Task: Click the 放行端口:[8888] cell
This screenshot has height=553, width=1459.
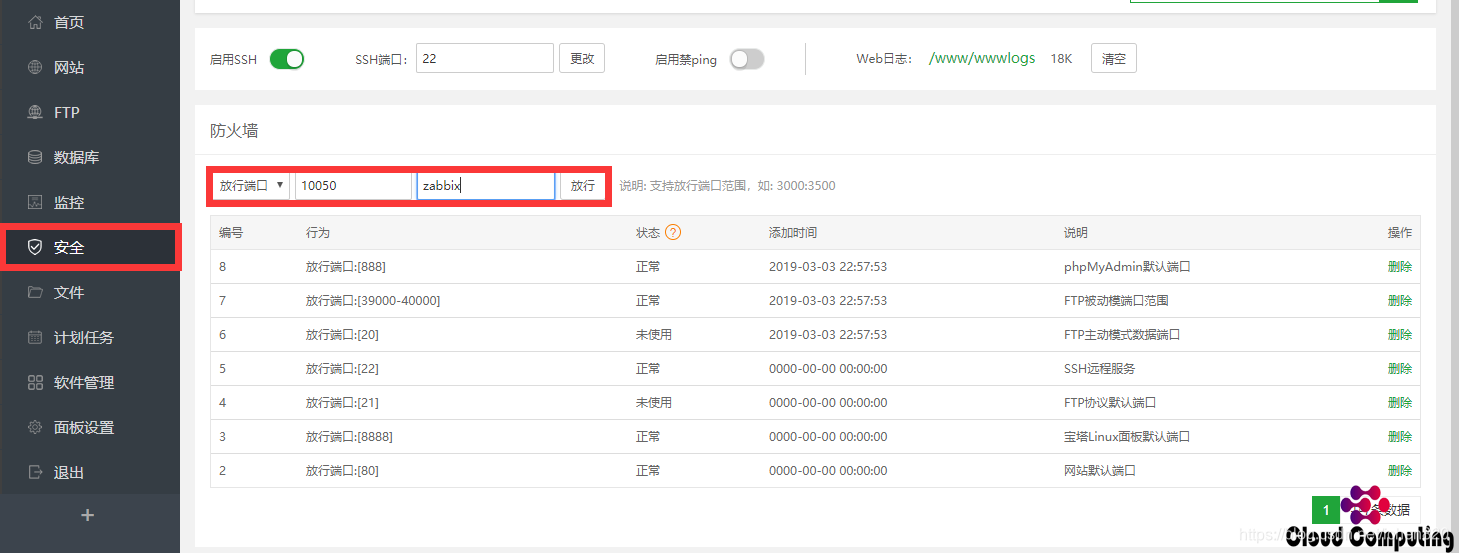Action: click(x=349, y=437)
